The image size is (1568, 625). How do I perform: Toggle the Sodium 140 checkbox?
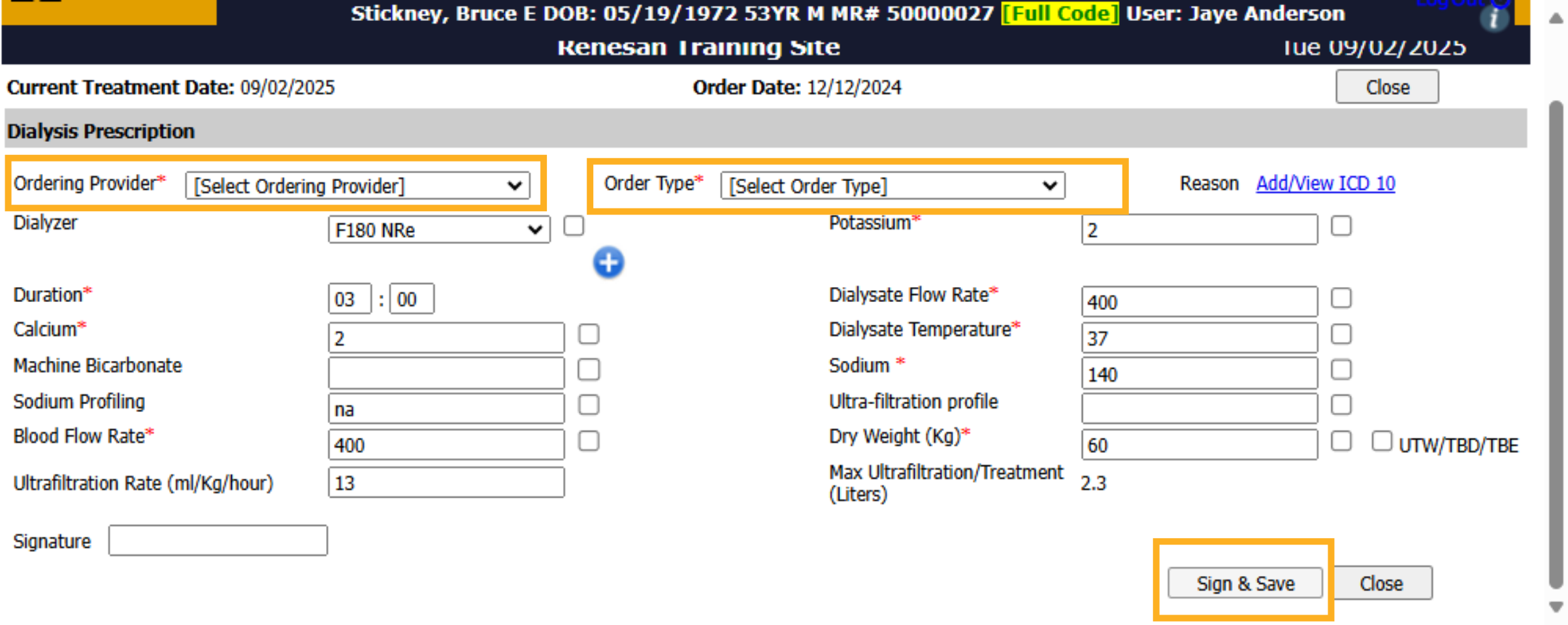coord(1341,369)
